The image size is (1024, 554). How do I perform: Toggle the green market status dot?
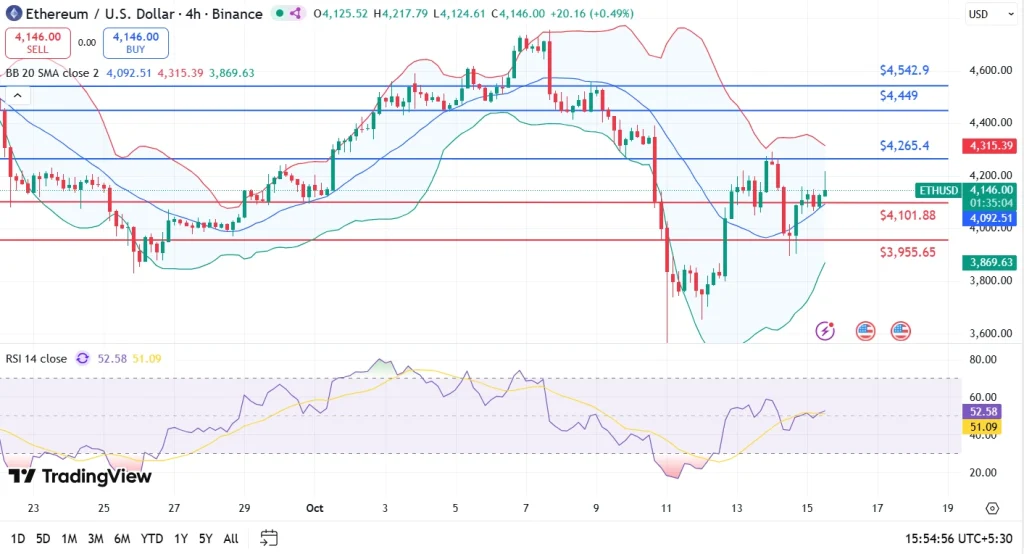click(278, 14)
